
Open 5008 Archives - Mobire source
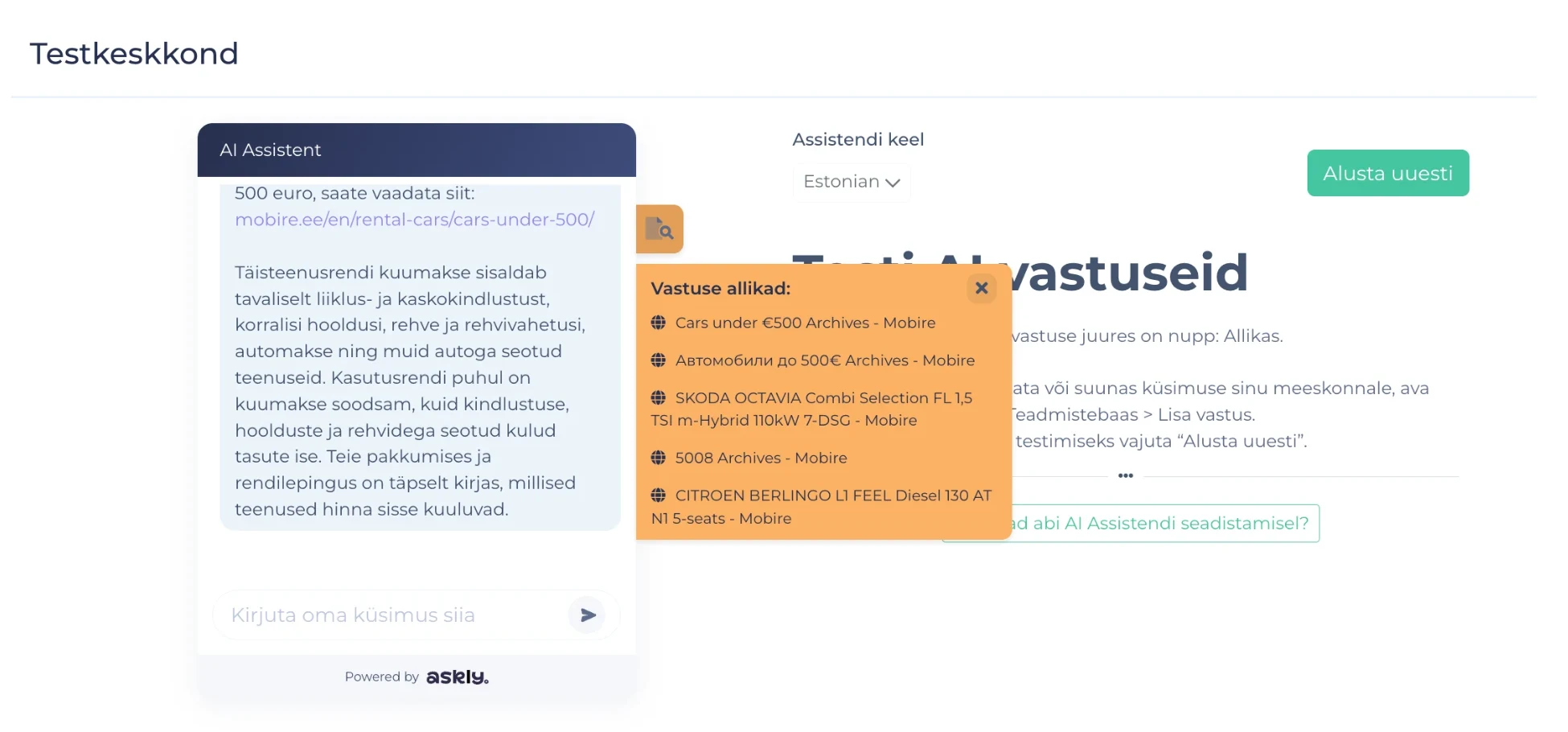[761, 458]
